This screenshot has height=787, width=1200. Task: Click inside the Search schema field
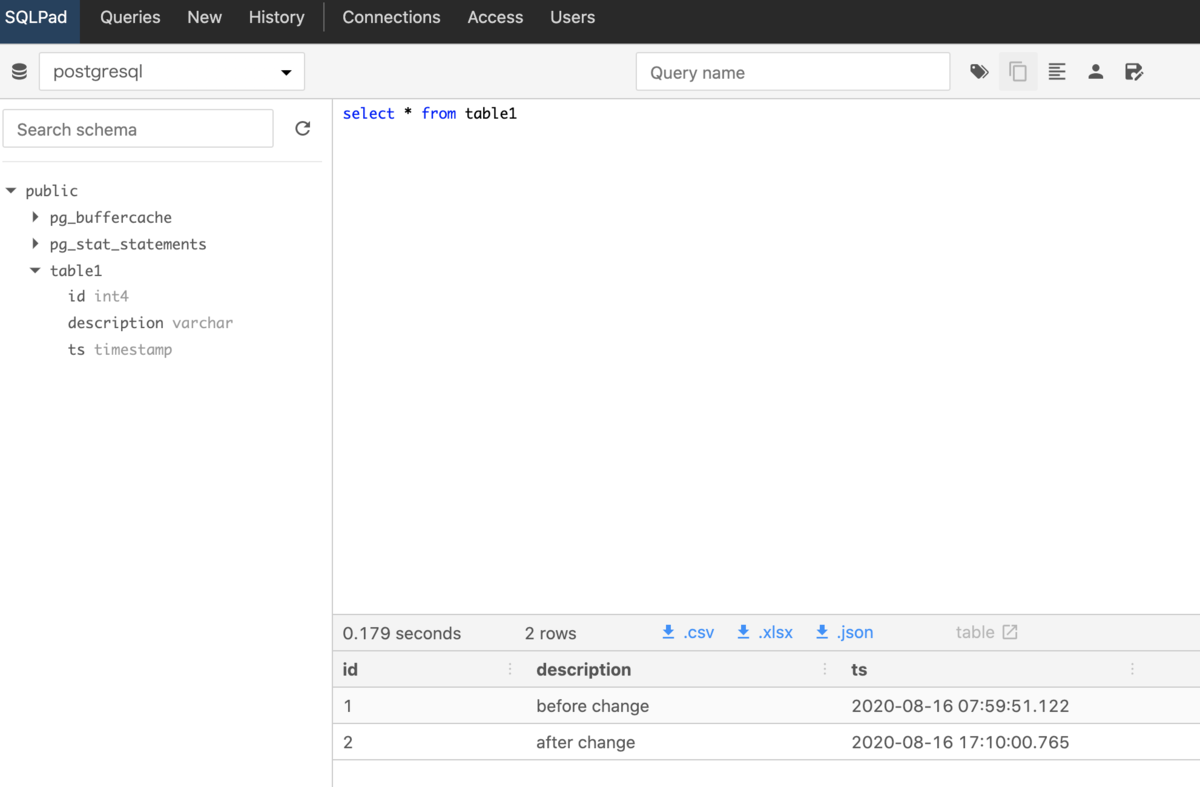pos(138,128)
